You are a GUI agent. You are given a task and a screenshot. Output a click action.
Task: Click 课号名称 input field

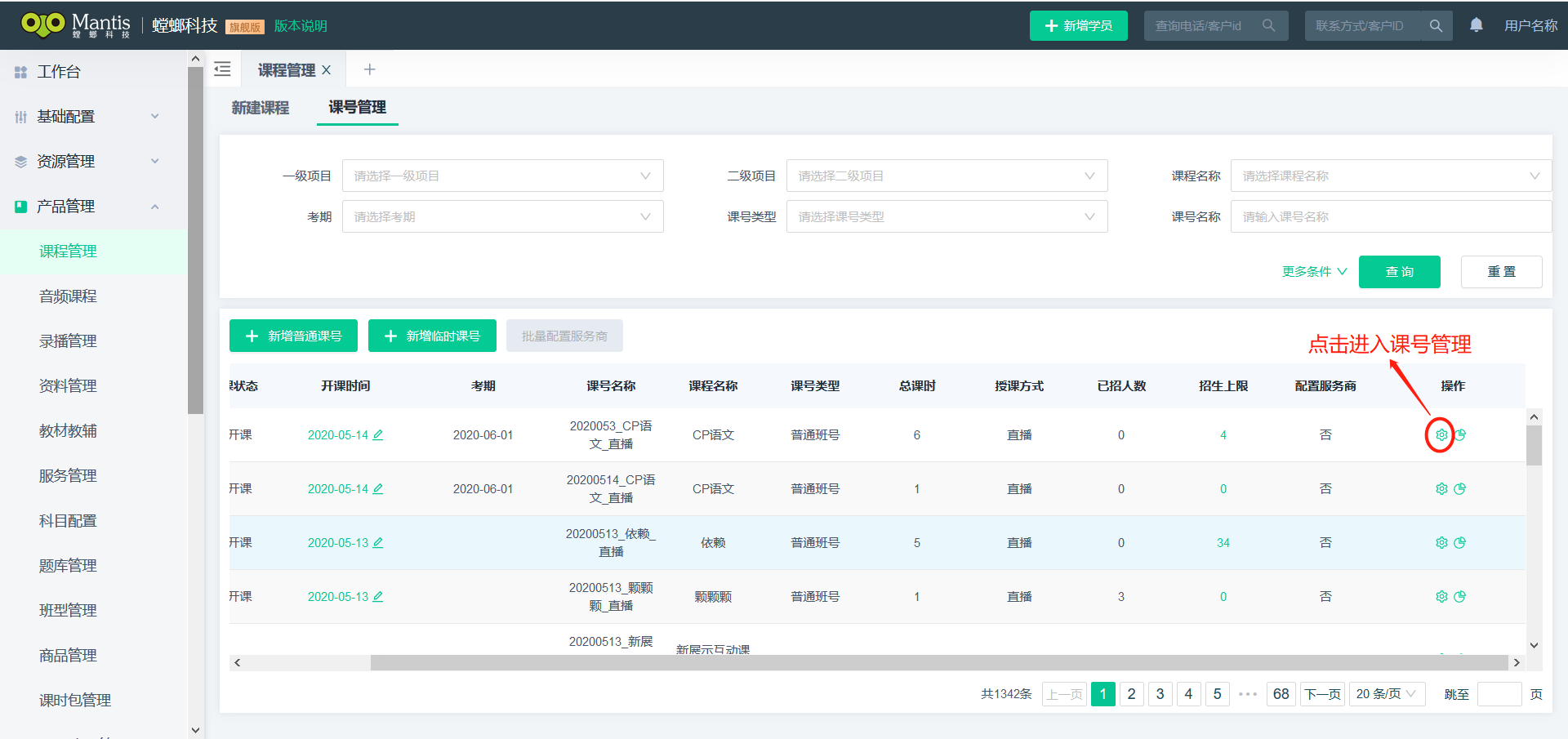(x=1391, y=216)
